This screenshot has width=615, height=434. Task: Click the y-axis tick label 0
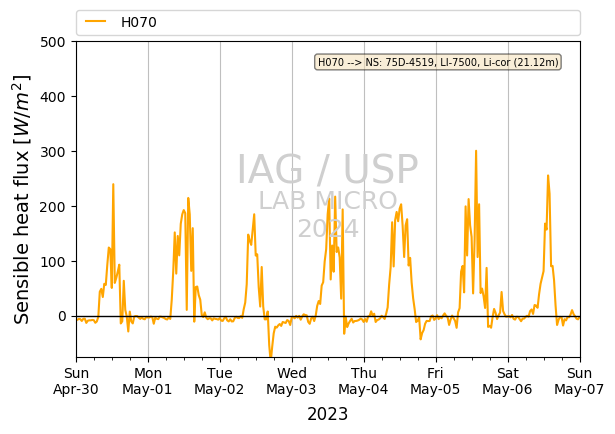click(62, 316)
